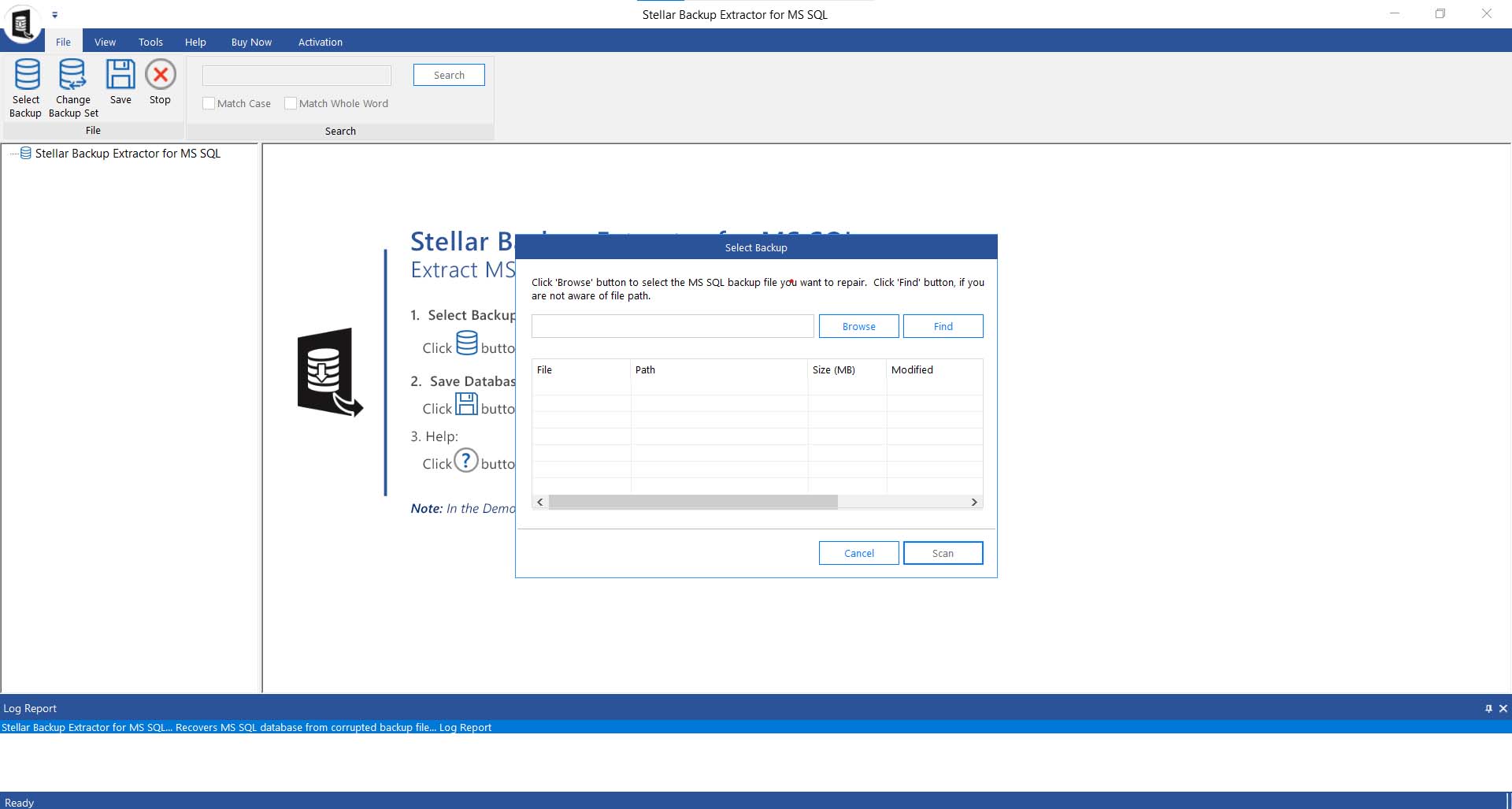Click the large backup extractor logo
The image size is (1512, 809).
330,372
